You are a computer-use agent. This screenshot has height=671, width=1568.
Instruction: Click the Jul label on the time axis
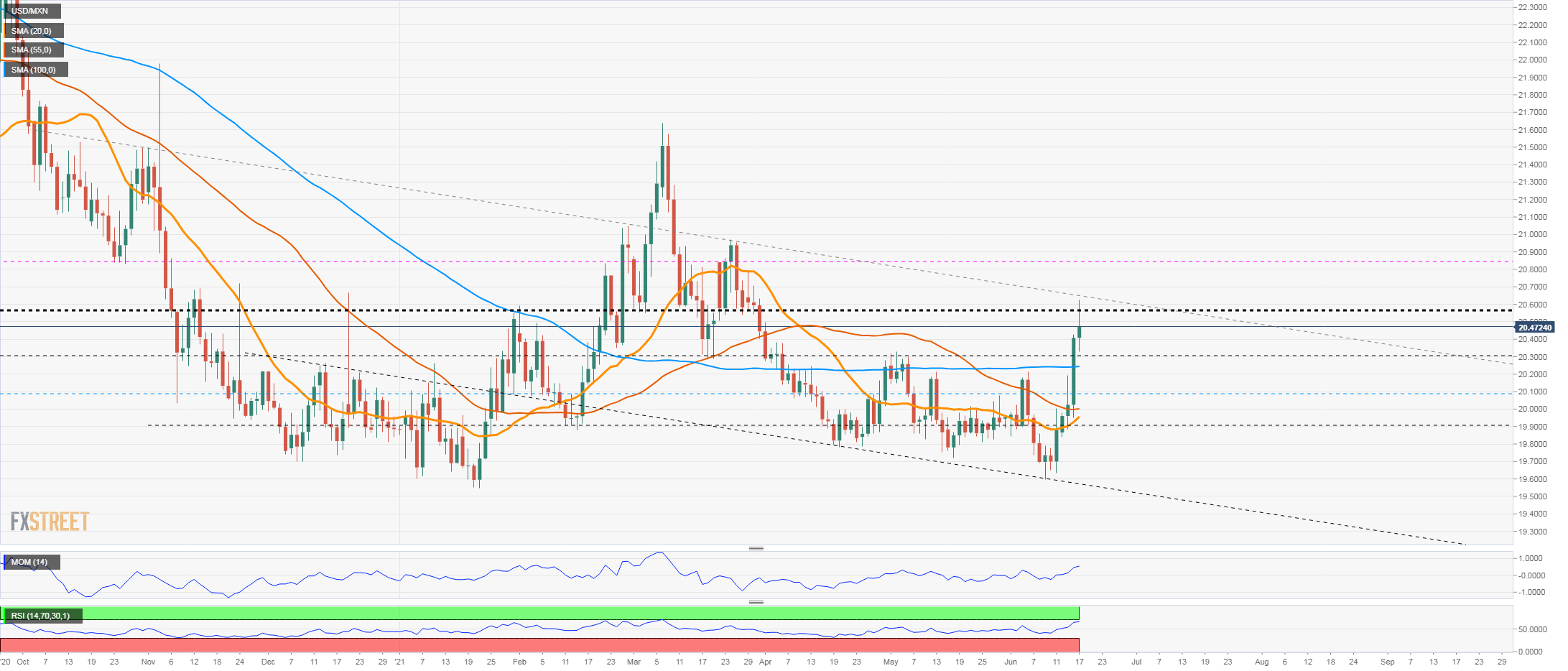click(1136, 662)
